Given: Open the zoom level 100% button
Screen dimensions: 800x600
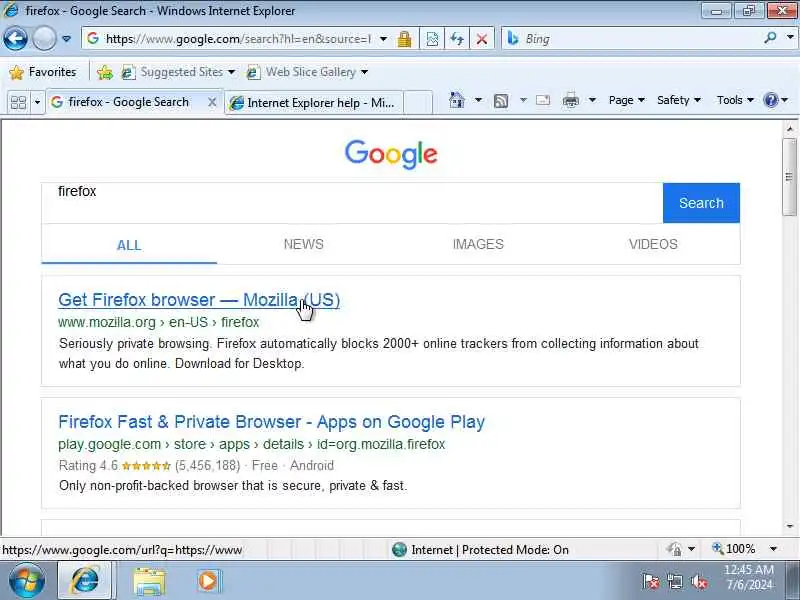Looking at the screenshot, I should pos(734,549).
